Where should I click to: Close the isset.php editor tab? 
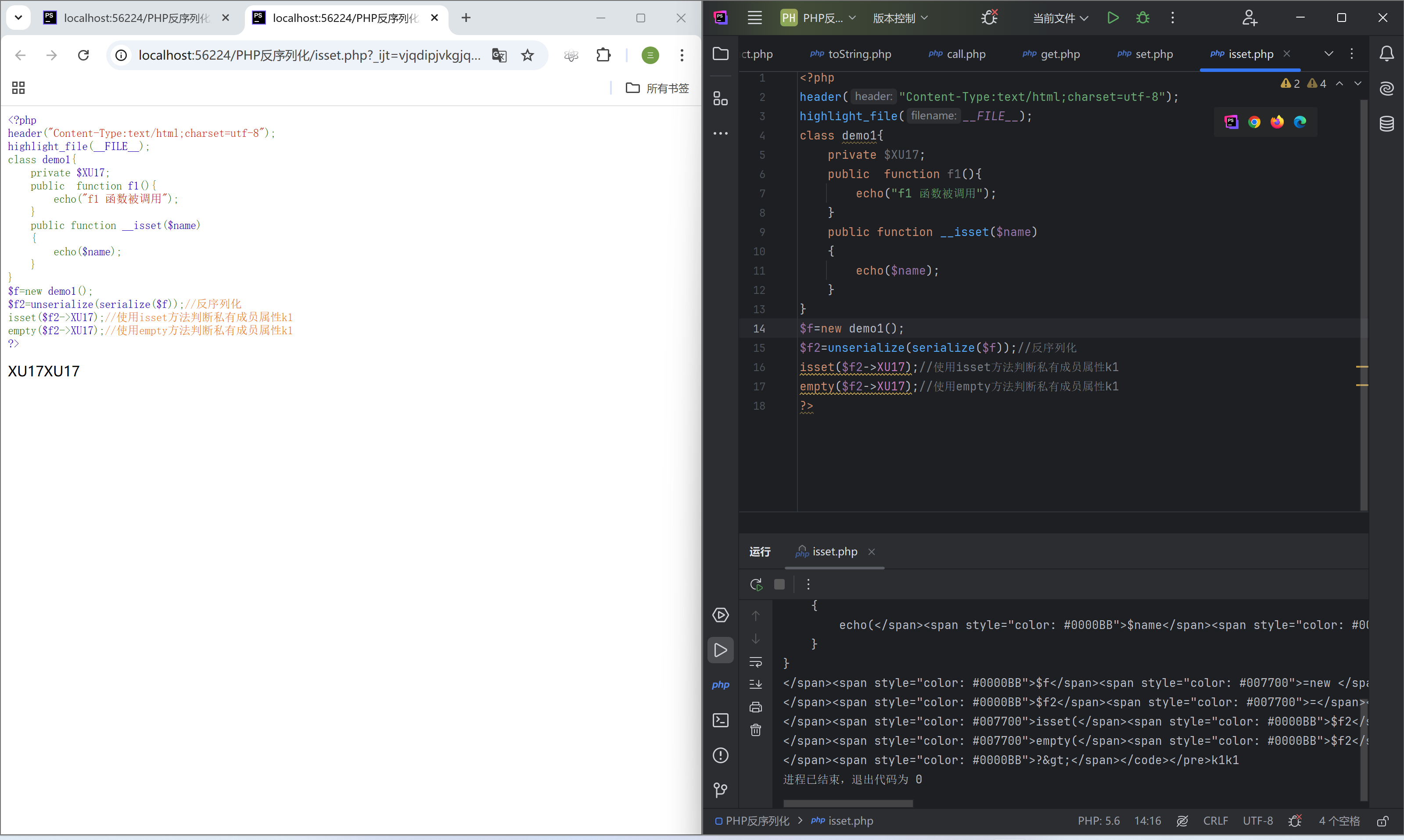click(x=1287, y=53)
